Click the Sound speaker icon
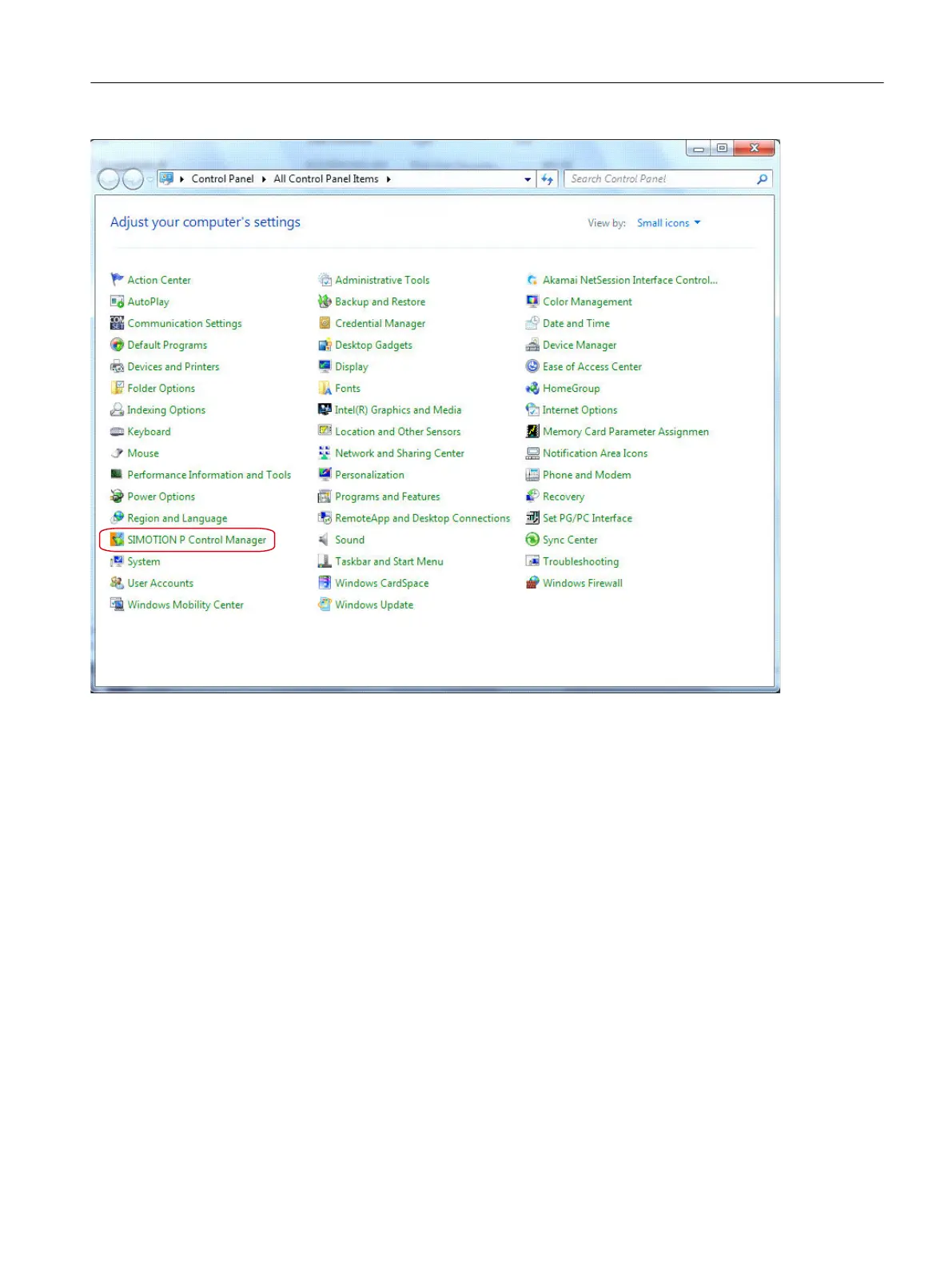This screenshot has height=1269, width=952. 325,540
